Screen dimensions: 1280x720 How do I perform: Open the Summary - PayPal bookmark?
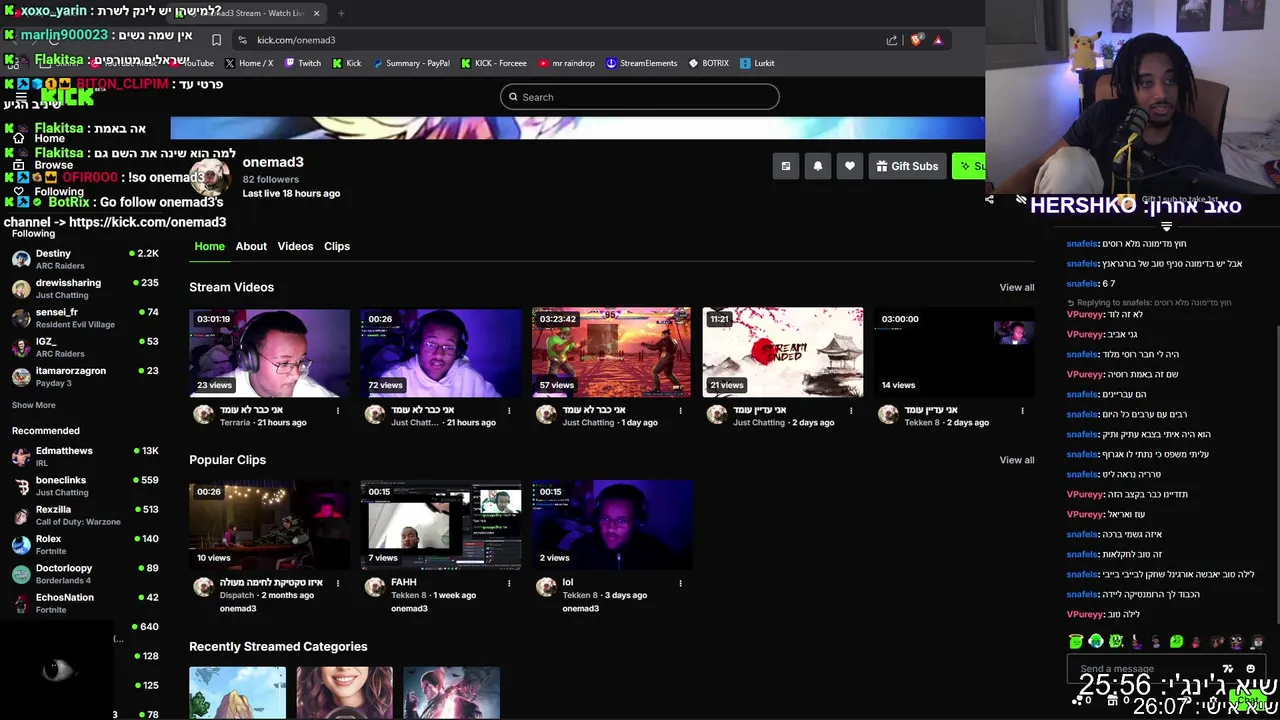tap(411, 63)
